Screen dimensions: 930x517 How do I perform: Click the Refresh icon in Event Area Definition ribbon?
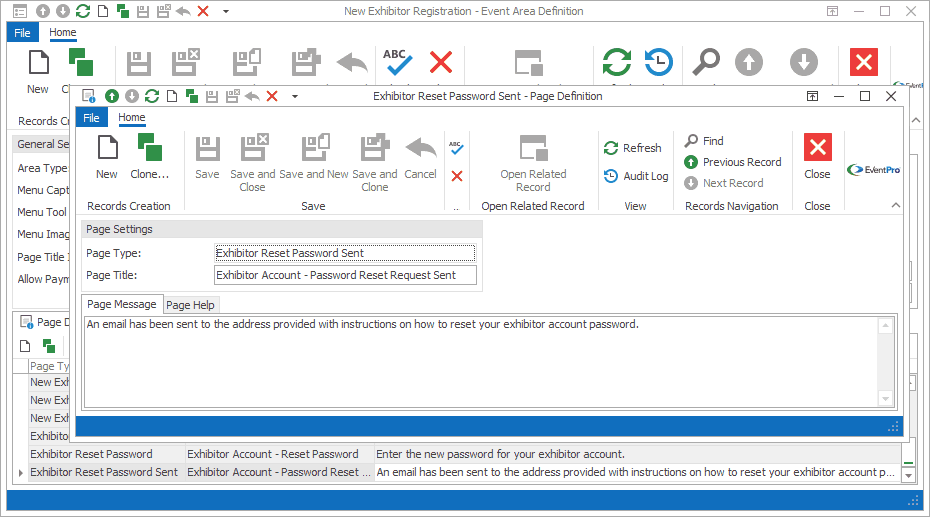tap(617, 62)
